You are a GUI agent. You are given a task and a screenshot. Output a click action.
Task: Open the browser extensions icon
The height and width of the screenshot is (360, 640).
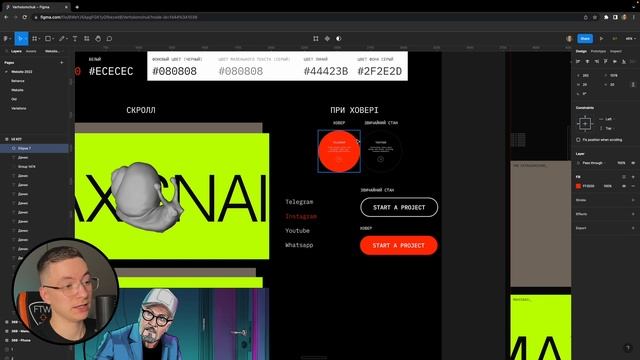point(606,17)
